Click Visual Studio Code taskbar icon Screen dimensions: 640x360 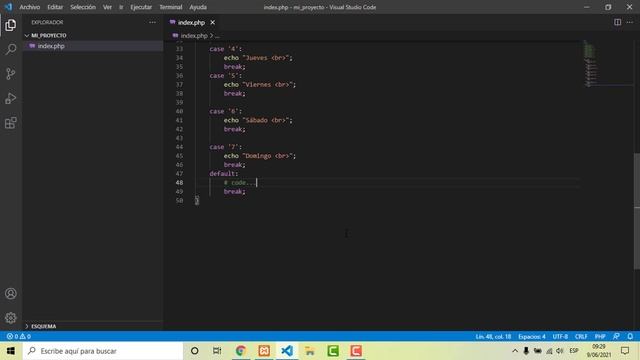pos(287,351)
